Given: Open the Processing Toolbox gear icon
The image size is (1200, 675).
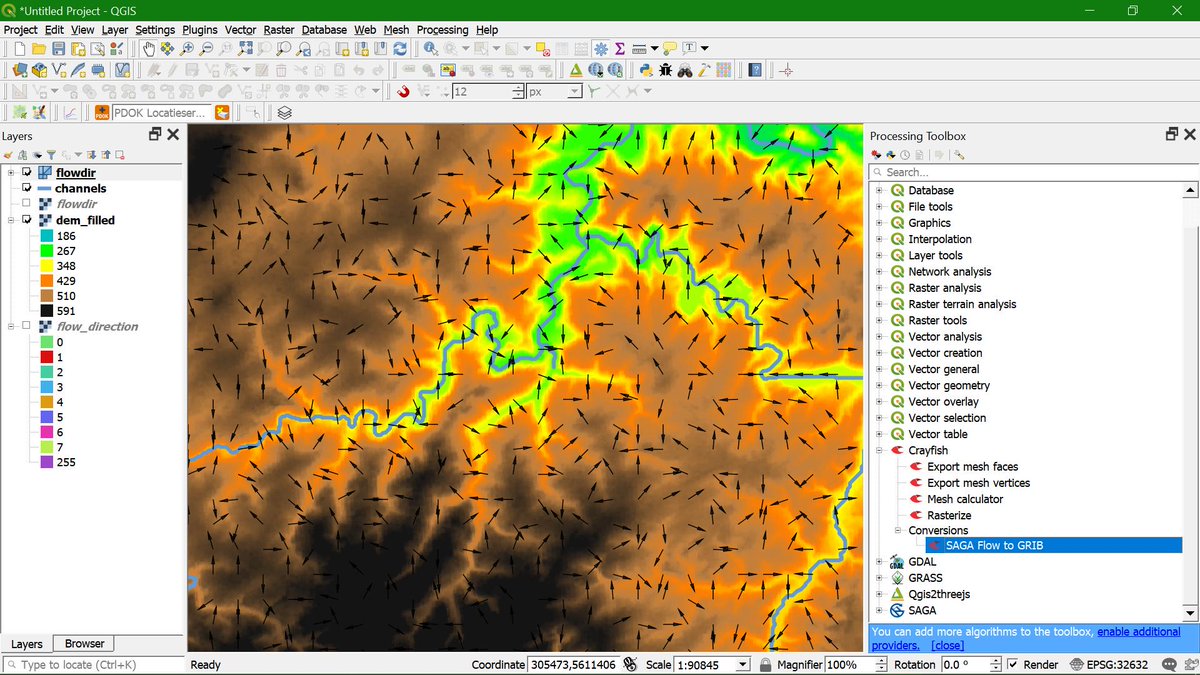Looking at the screenshot, I should tap(600, 48).
